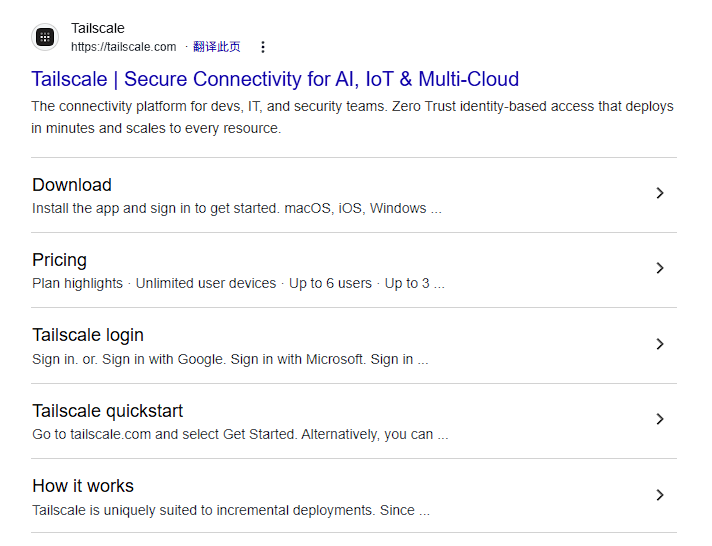Viewport: 712px width, 546px height.
Task: Click the Tailscale quickstart chevron arrow
Action: [x=659, y=419]
